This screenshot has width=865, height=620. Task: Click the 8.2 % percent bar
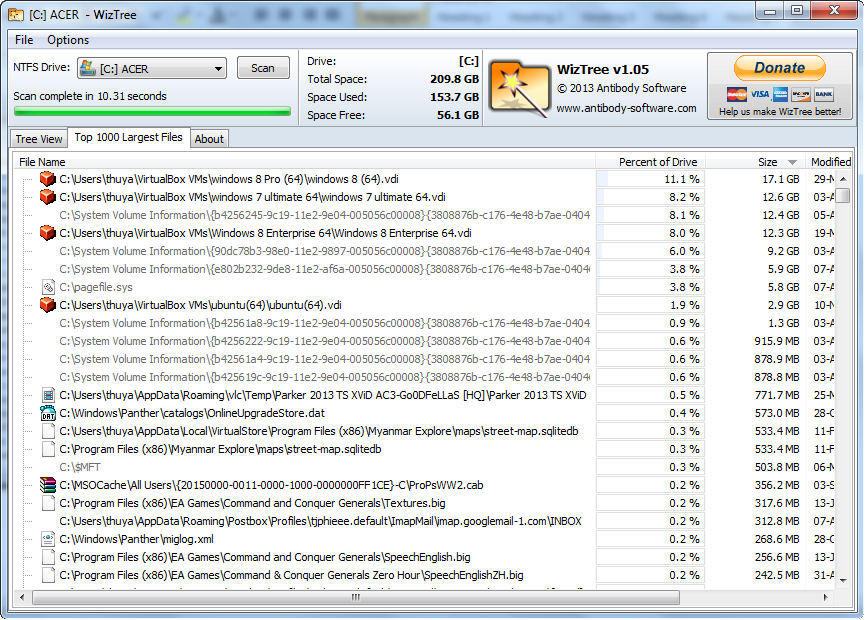(x=650, y=197)
